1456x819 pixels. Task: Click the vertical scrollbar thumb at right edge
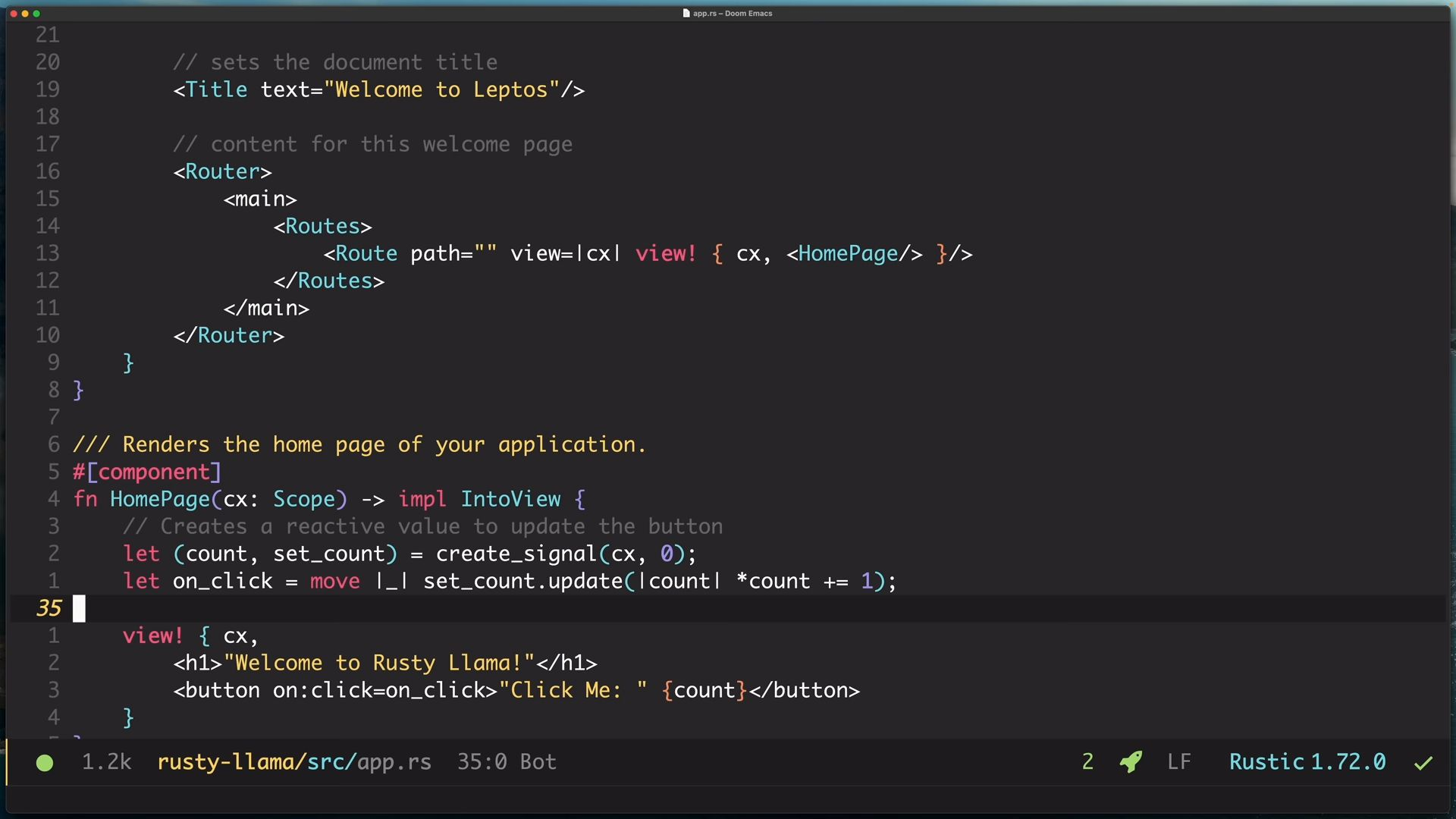tap(1451, 114)
